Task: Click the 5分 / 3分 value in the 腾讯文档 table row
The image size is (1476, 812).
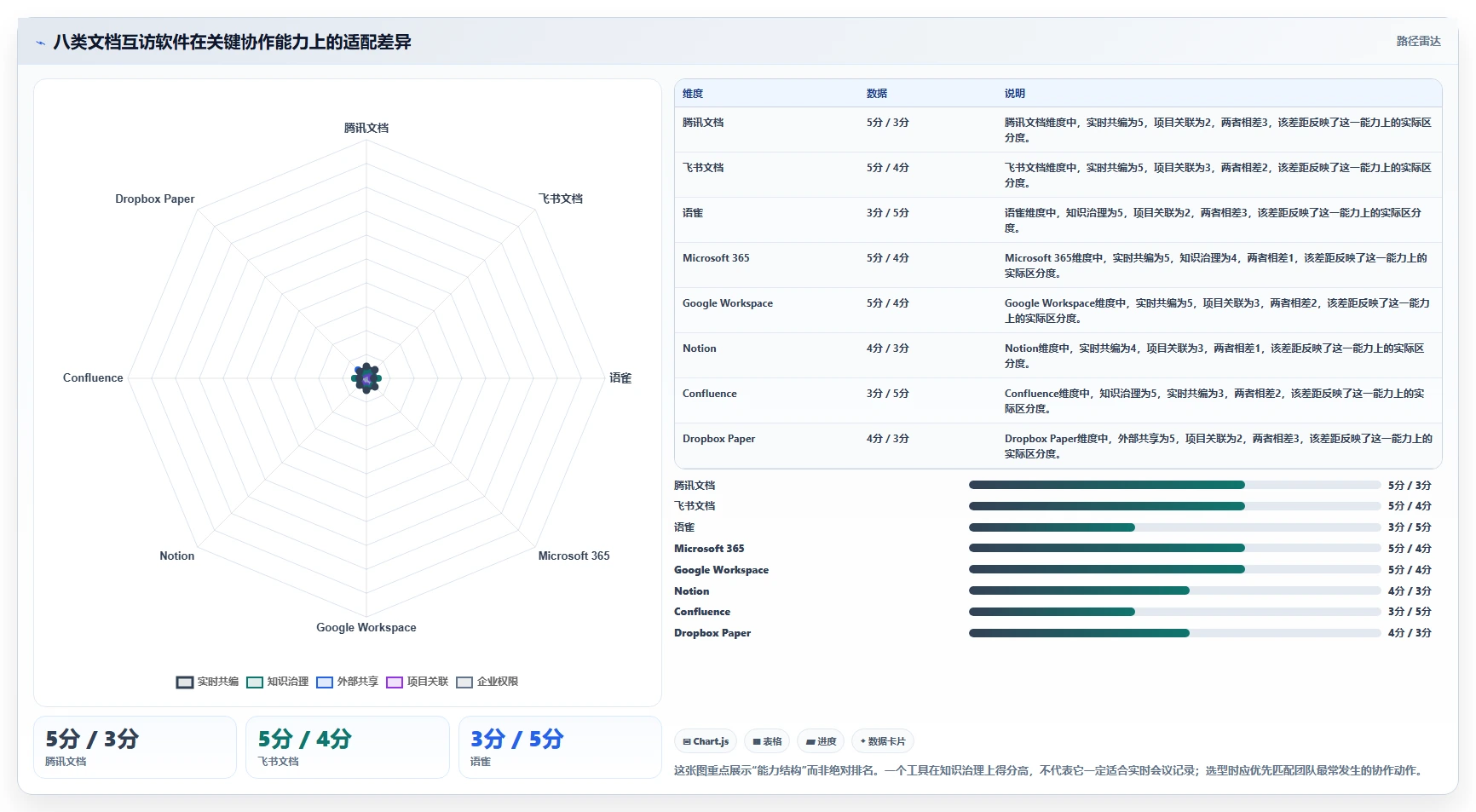Action: 888,123
